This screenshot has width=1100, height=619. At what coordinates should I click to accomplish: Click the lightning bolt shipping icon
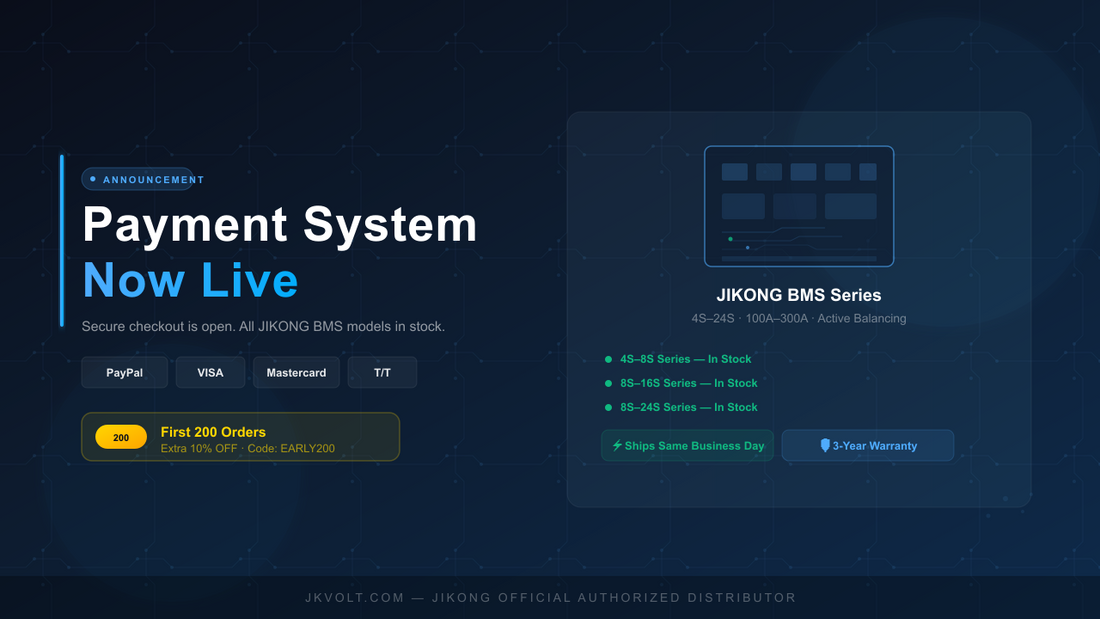point(617,445)
